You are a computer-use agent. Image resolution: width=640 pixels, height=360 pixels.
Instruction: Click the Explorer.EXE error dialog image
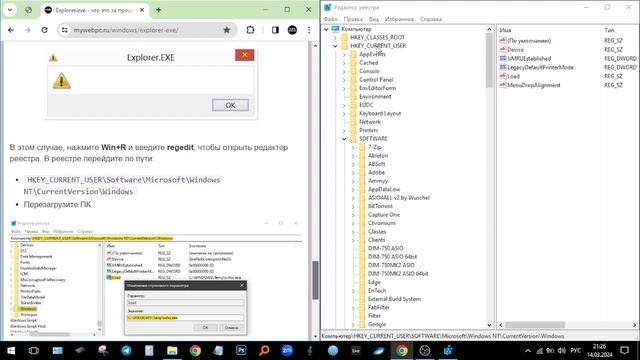tap(151, 84)
